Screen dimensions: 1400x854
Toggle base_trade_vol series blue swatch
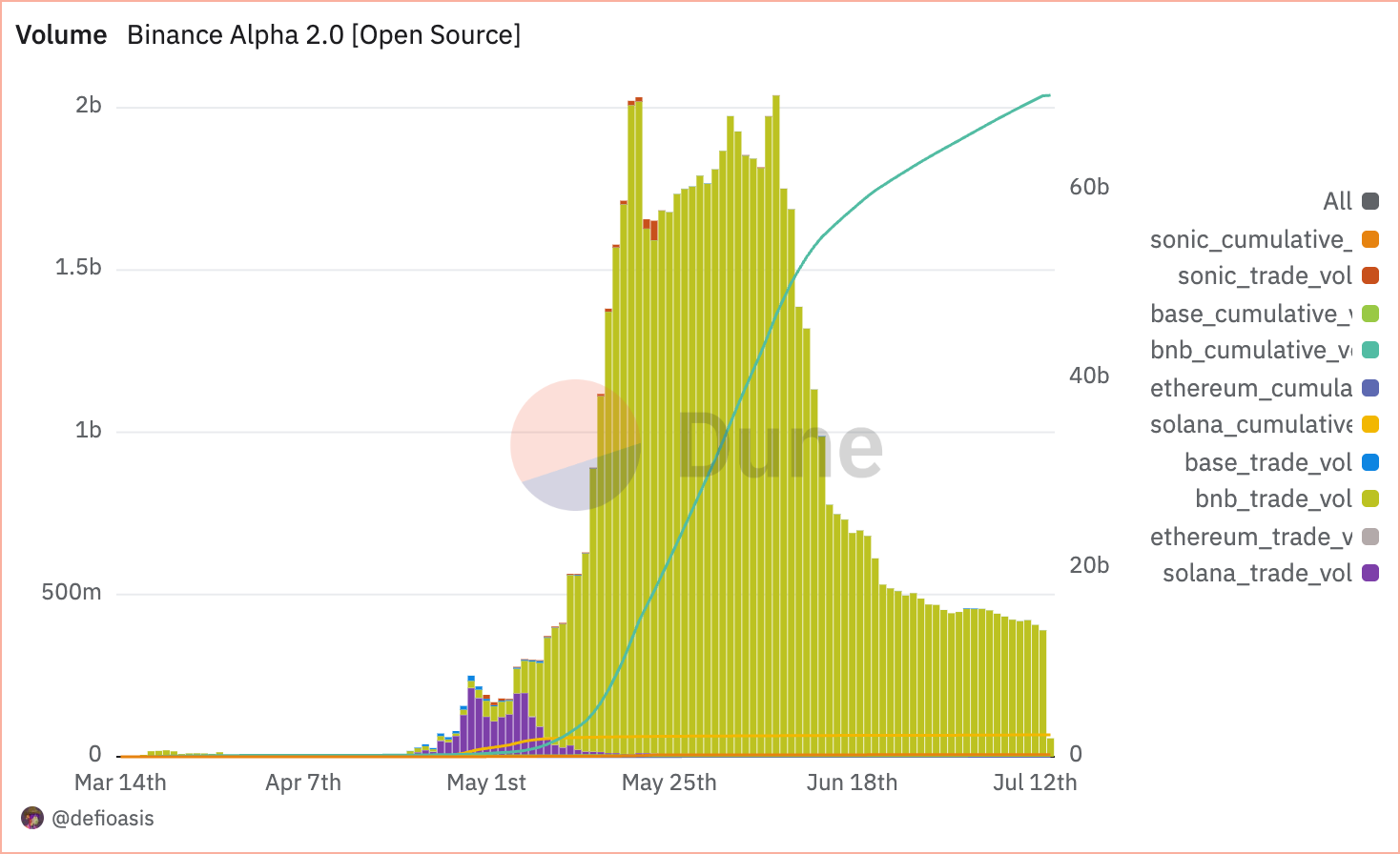[x=1370, y=462]
